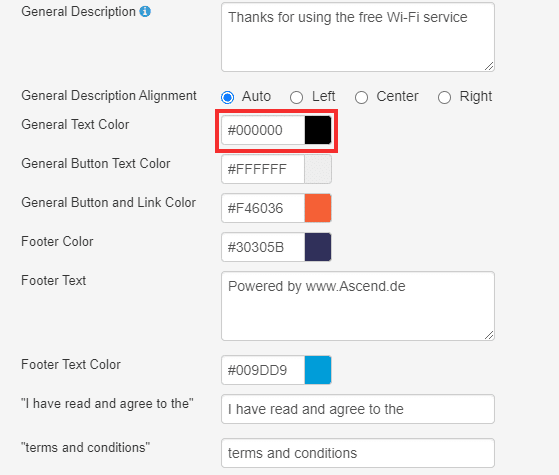Click into the Footer Text text area
Image resolution: width=559 pixels, height=475 pixels.
(x=358, y=306)
